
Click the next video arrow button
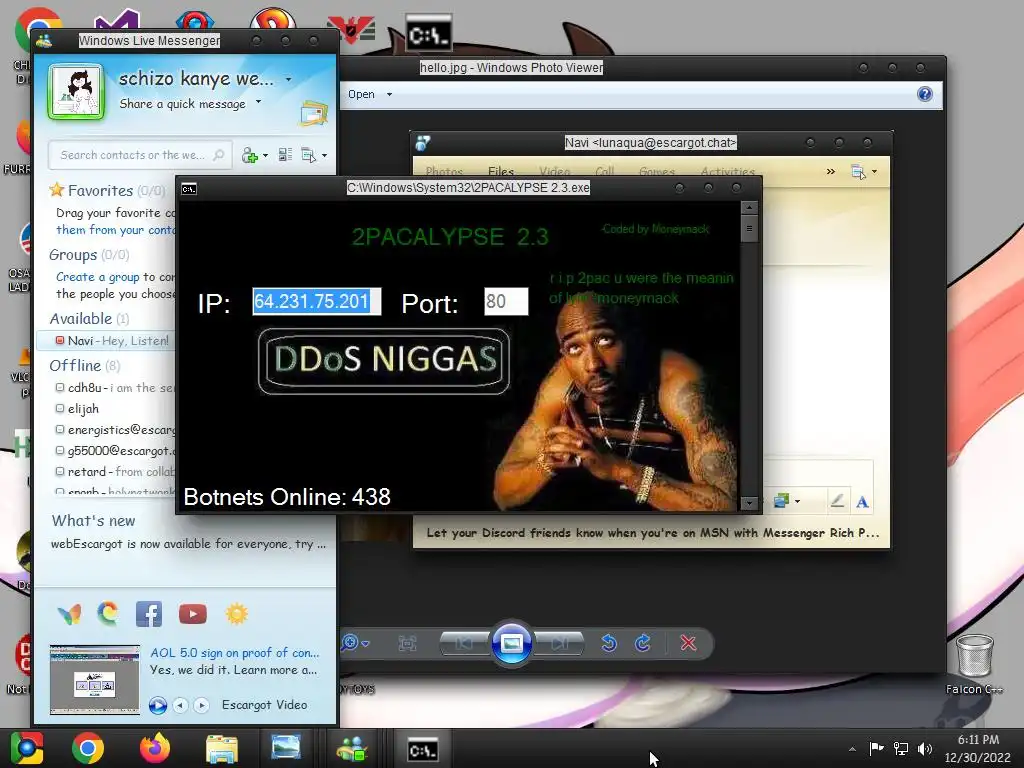201,705
